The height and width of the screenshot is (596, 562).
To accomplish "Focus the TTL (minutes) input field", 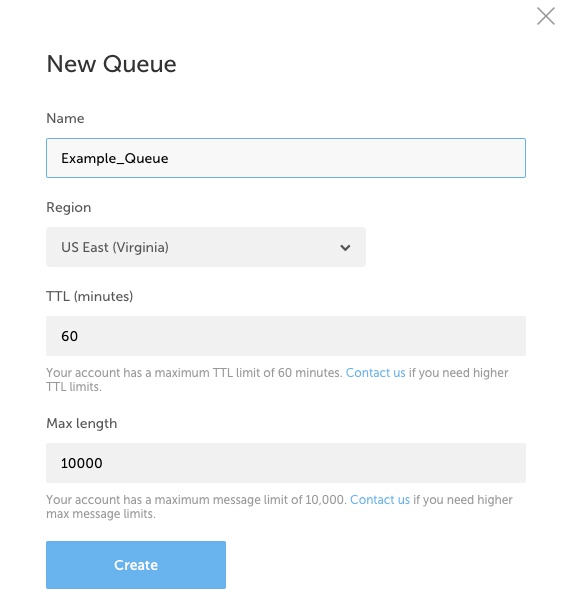I will coord(286,336).
